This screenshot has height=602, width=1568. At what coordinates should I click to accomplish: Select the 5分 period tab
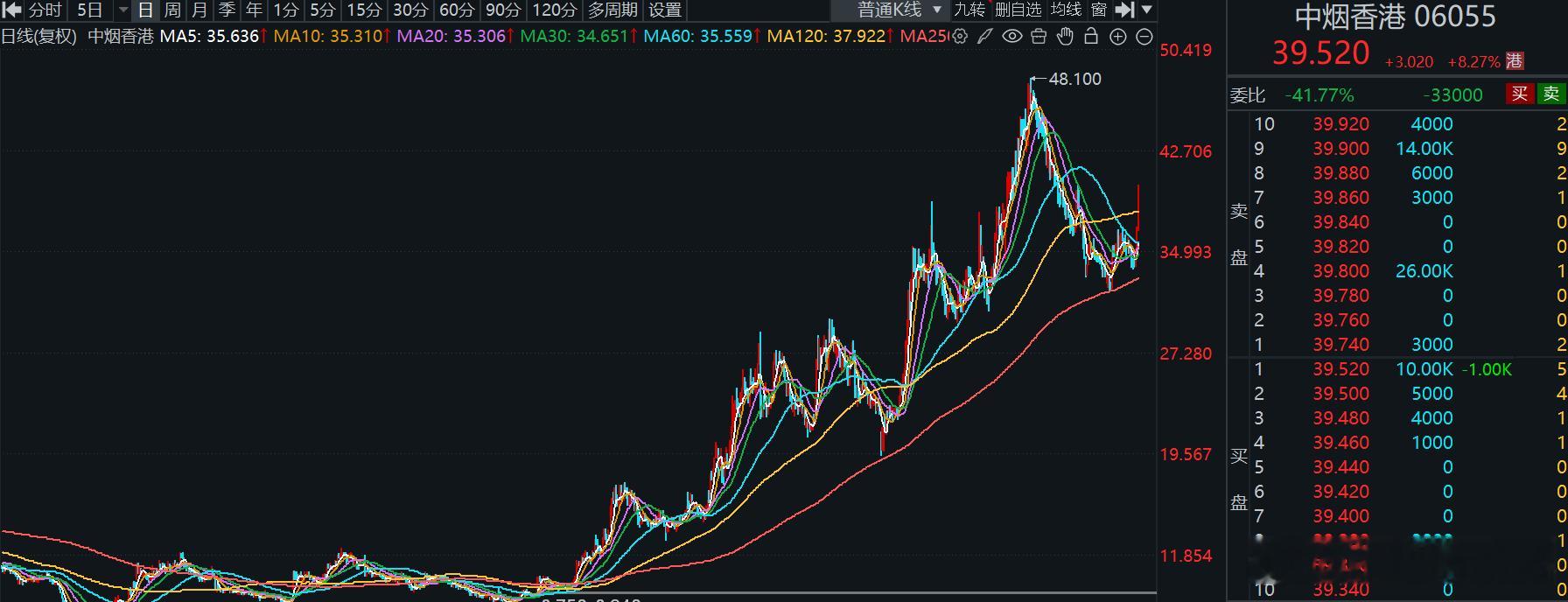click(323, 10)
